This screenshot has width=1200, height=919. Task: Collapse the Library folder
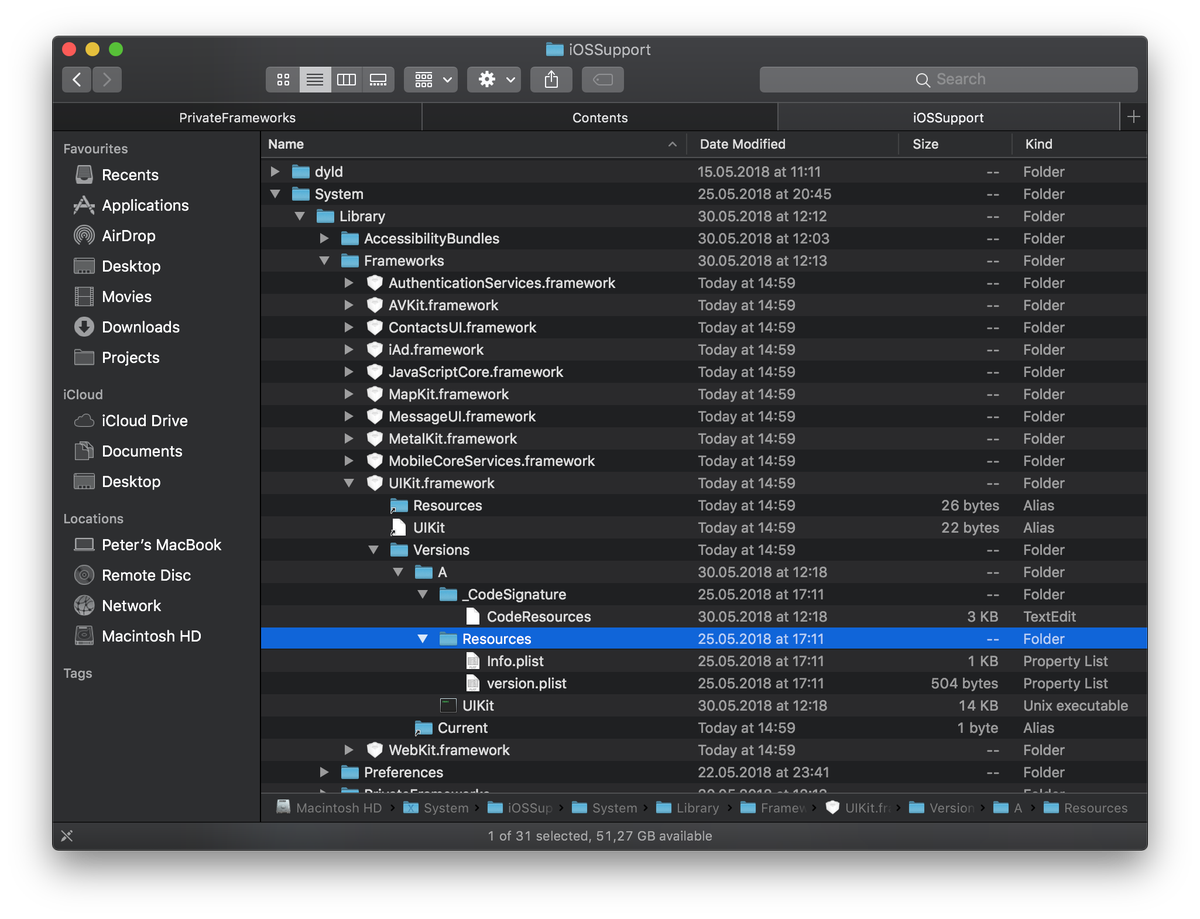point(299,216)
